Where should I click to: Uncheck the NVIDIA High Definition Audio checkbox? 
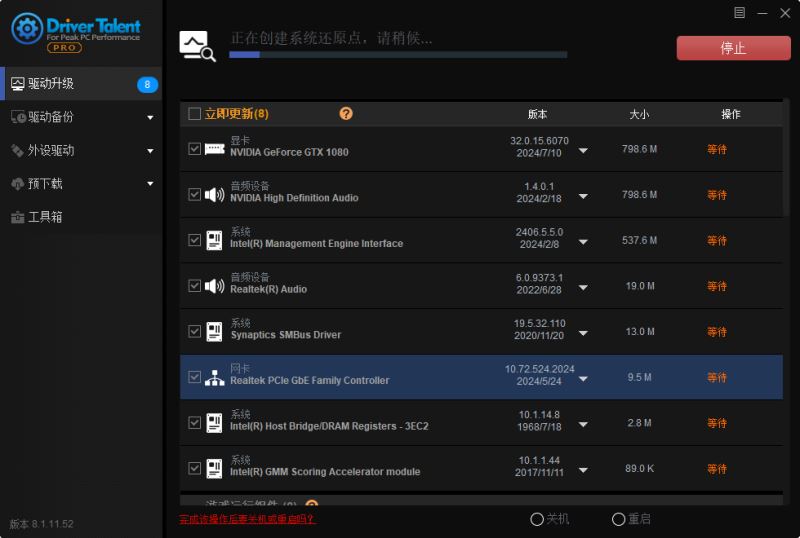(194, 194)
